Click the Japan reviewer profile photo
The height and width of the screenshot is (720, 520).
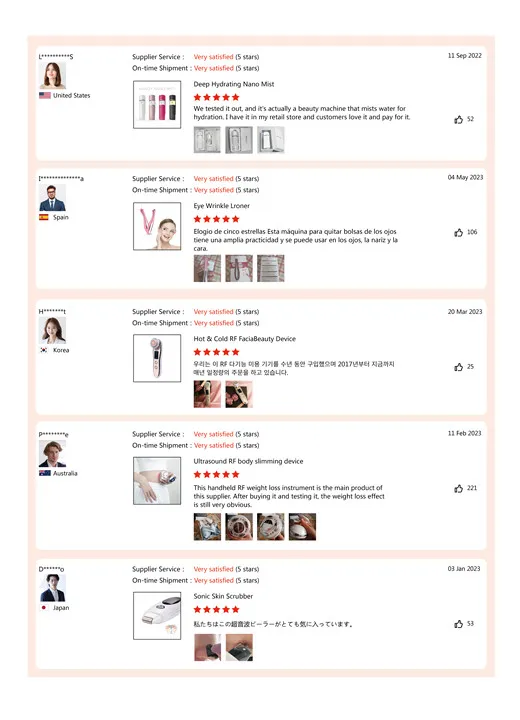coord(52,588)
